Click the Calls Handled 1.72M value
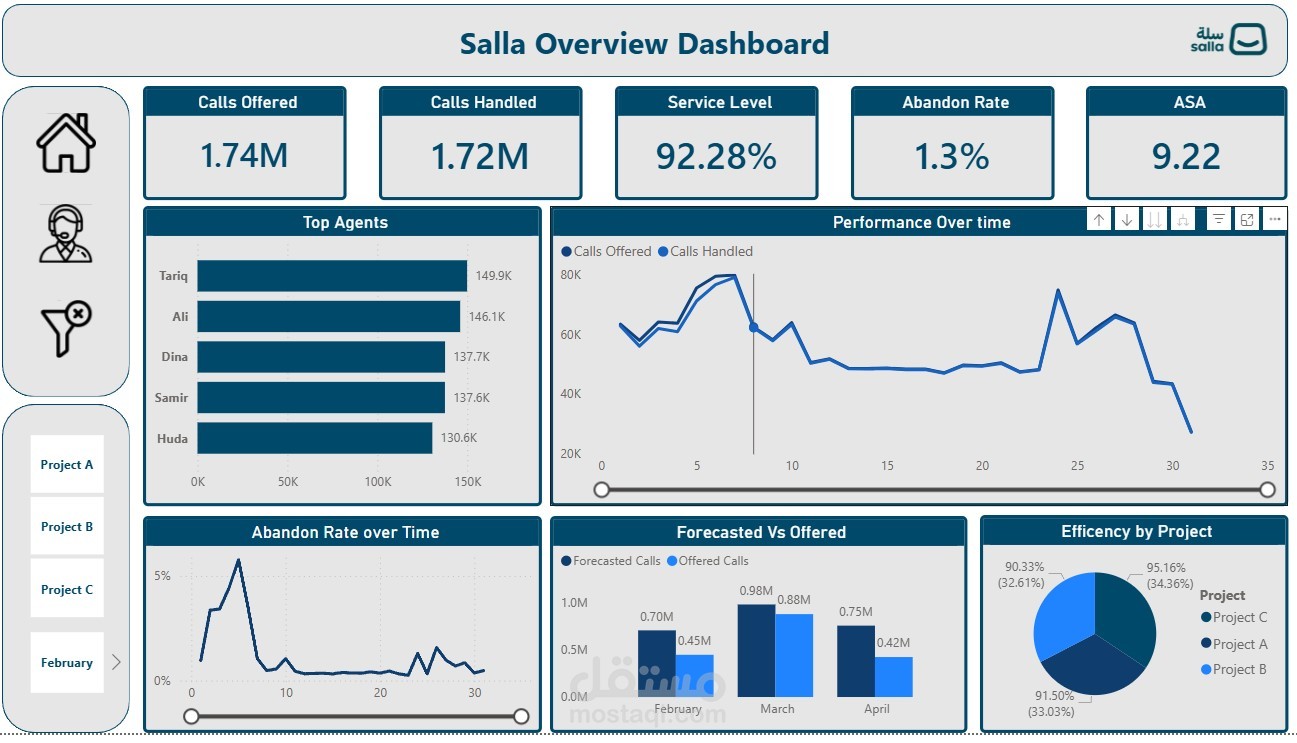The height and width of the screenshot is (743, 1297). coord(480,156)
